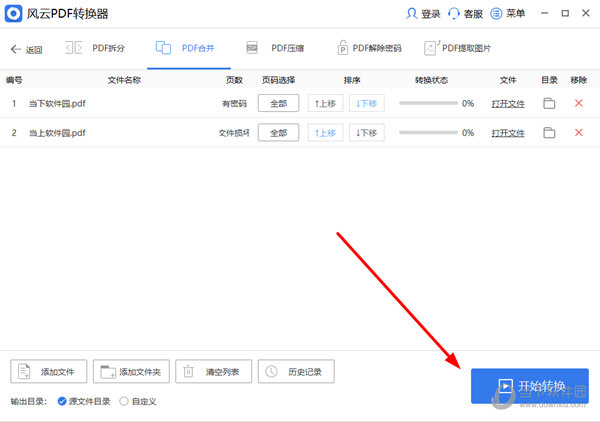Click the 排序 column header
600x422 pixels.
352,80
